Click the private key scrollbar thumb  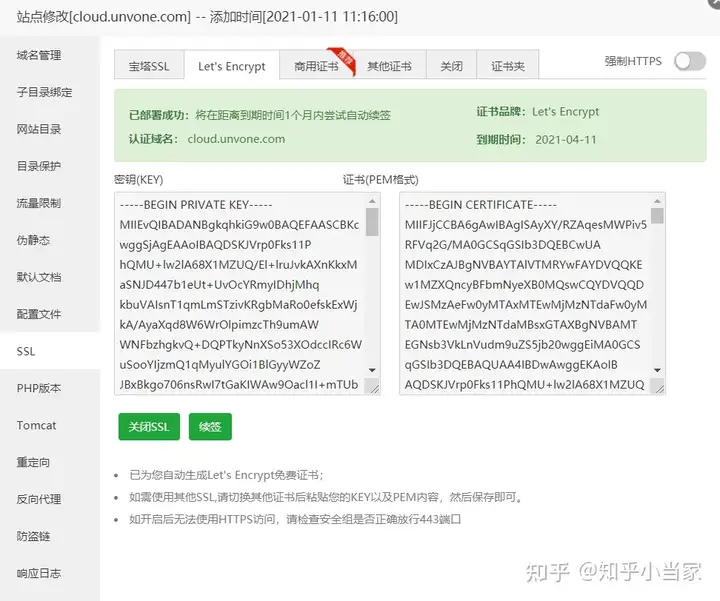372,222
